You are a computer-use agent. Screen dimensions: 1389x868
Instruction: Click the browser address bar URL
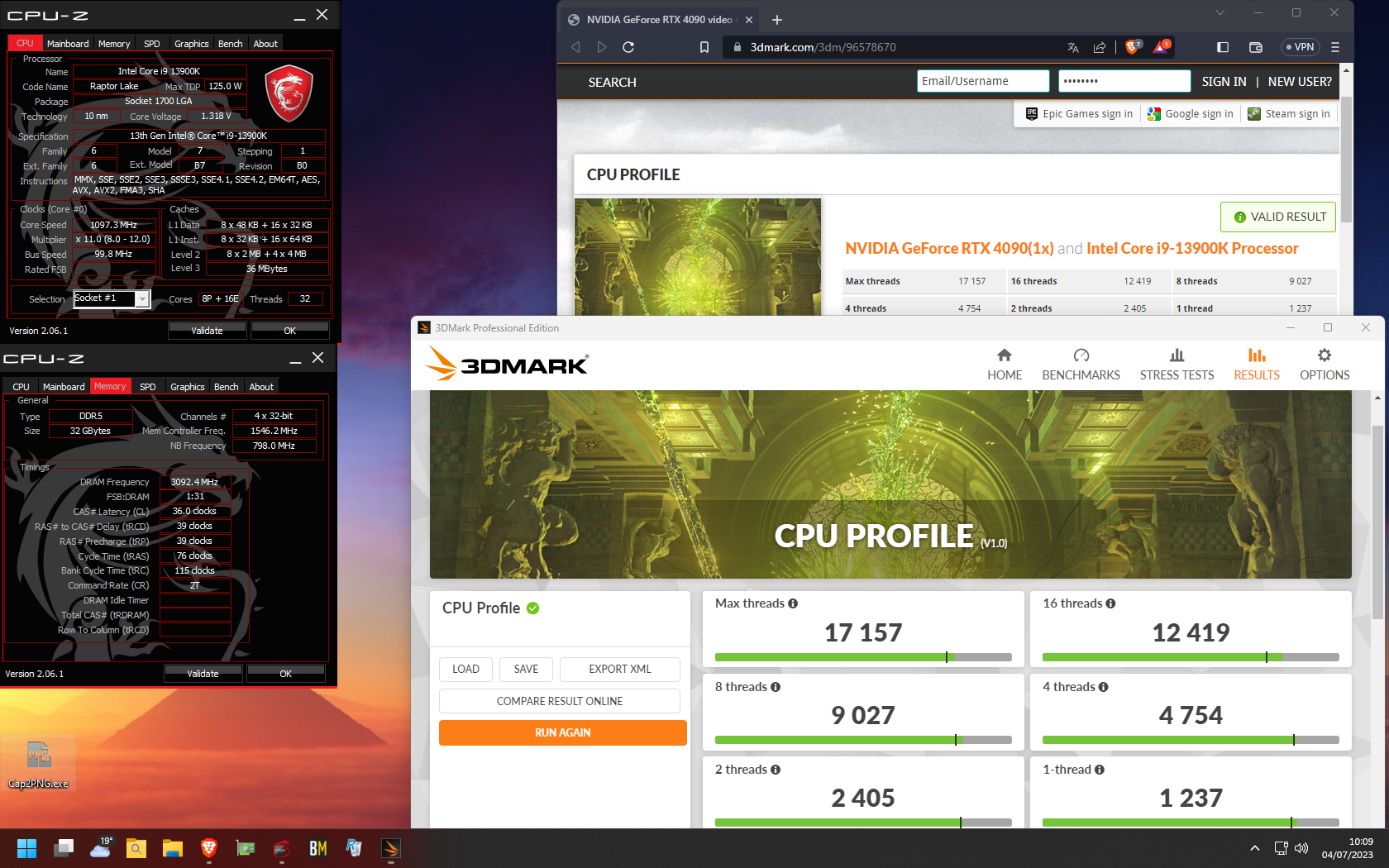[823, 47]
